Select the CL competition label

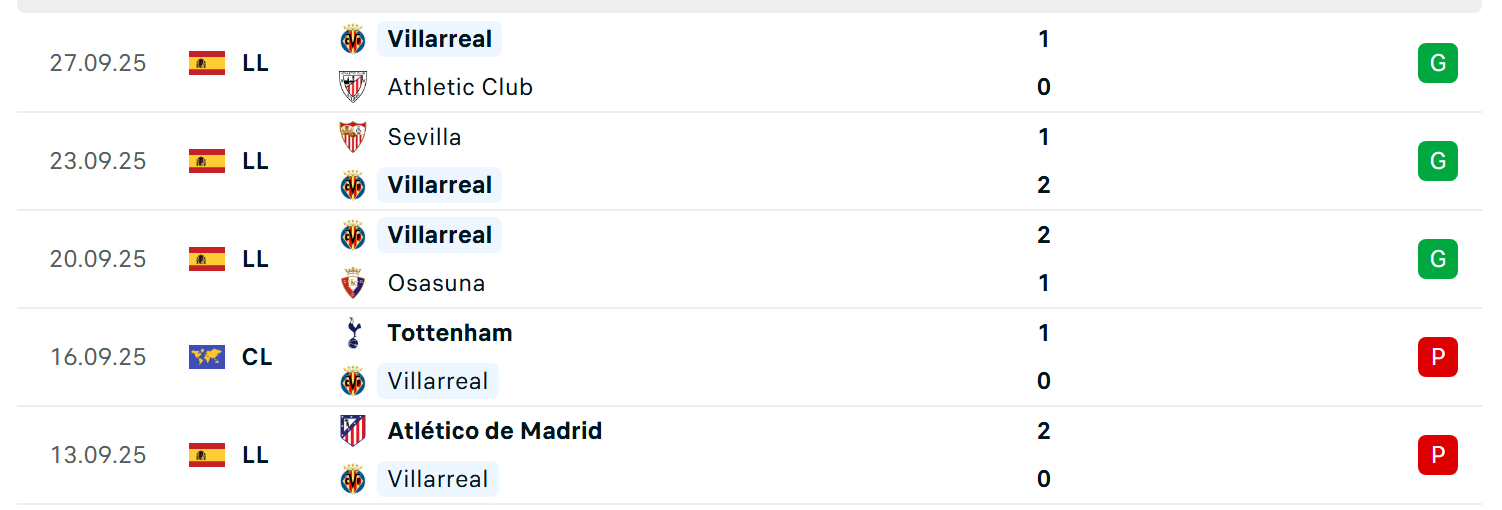[x=257, y=357]
